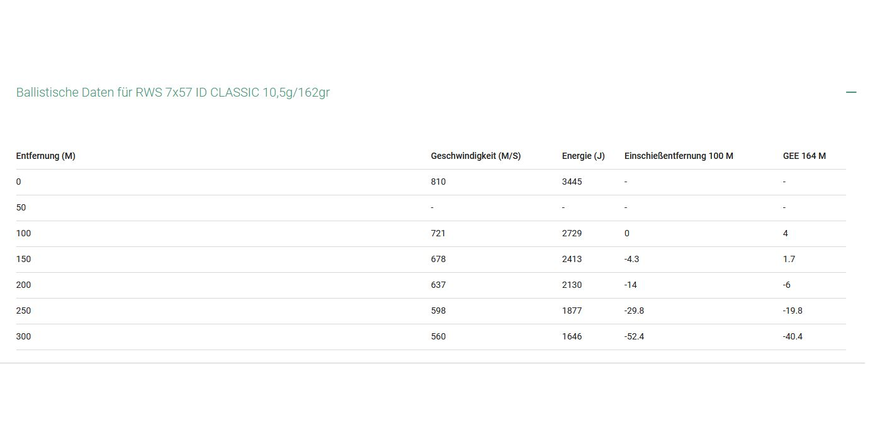Click the muzzle velocity value 810
Image resolution: width=887 pixels, height=444 pixels.
438,182
